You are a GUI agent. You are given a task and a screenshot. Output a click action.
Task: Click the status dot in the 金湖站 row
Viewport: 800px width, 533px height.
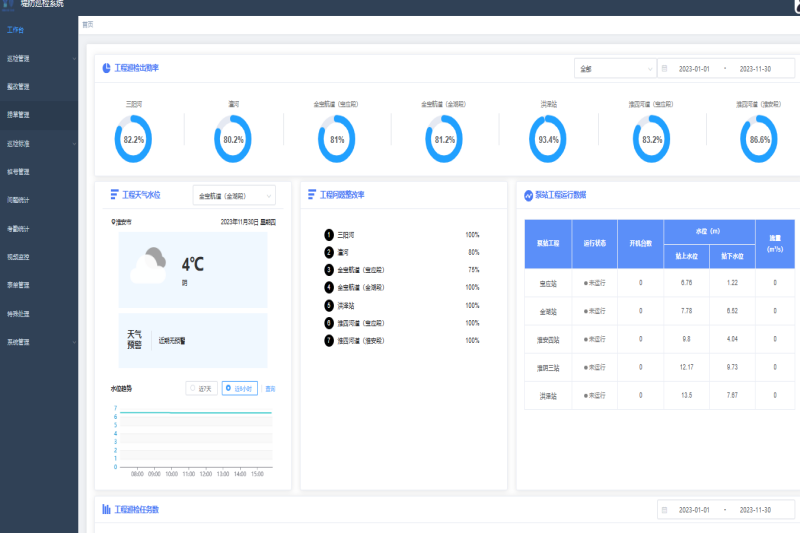pyautogui.click(x=586, y=311)
